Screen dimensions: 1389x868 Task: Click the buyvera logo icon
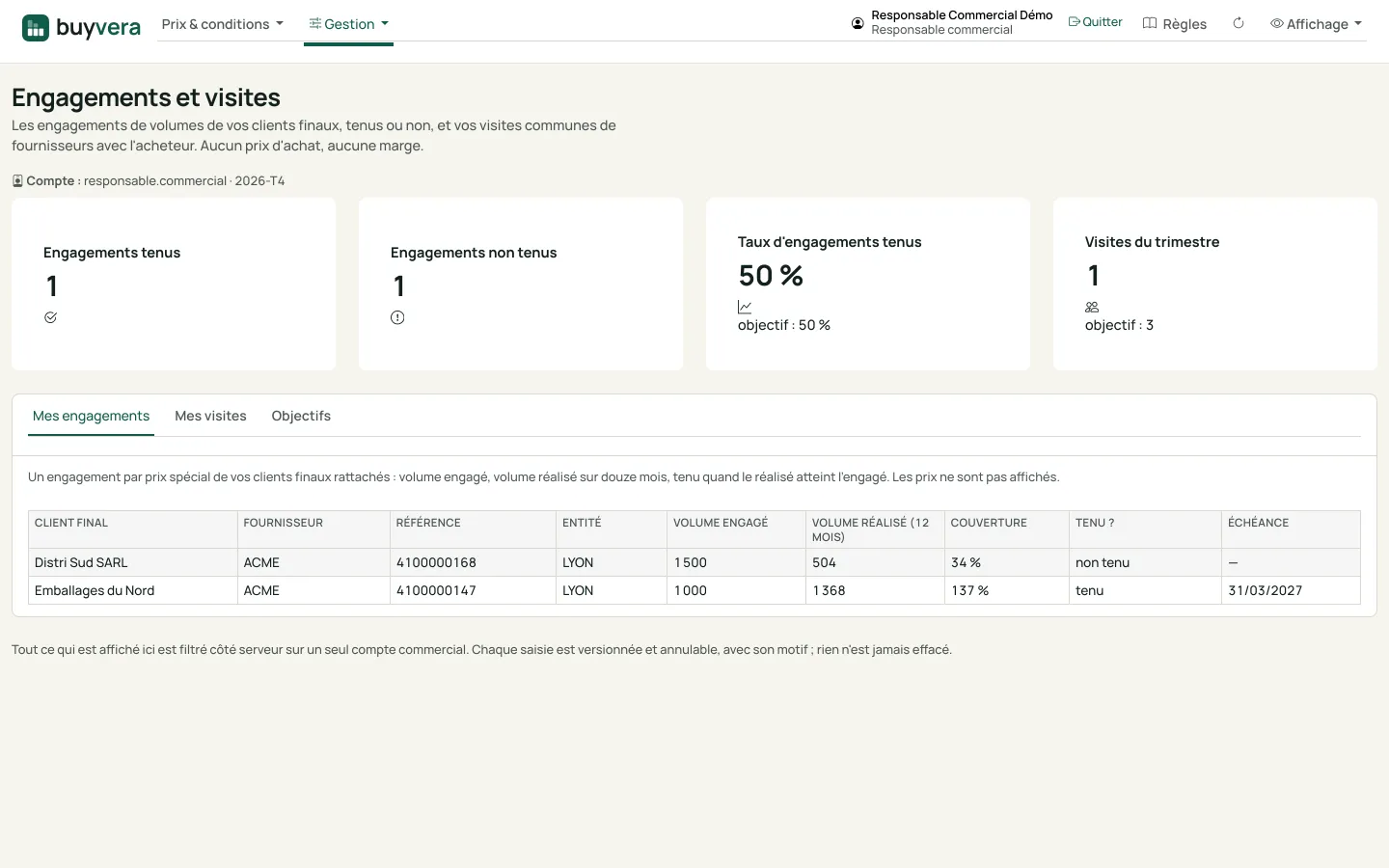tap(36, 28)
